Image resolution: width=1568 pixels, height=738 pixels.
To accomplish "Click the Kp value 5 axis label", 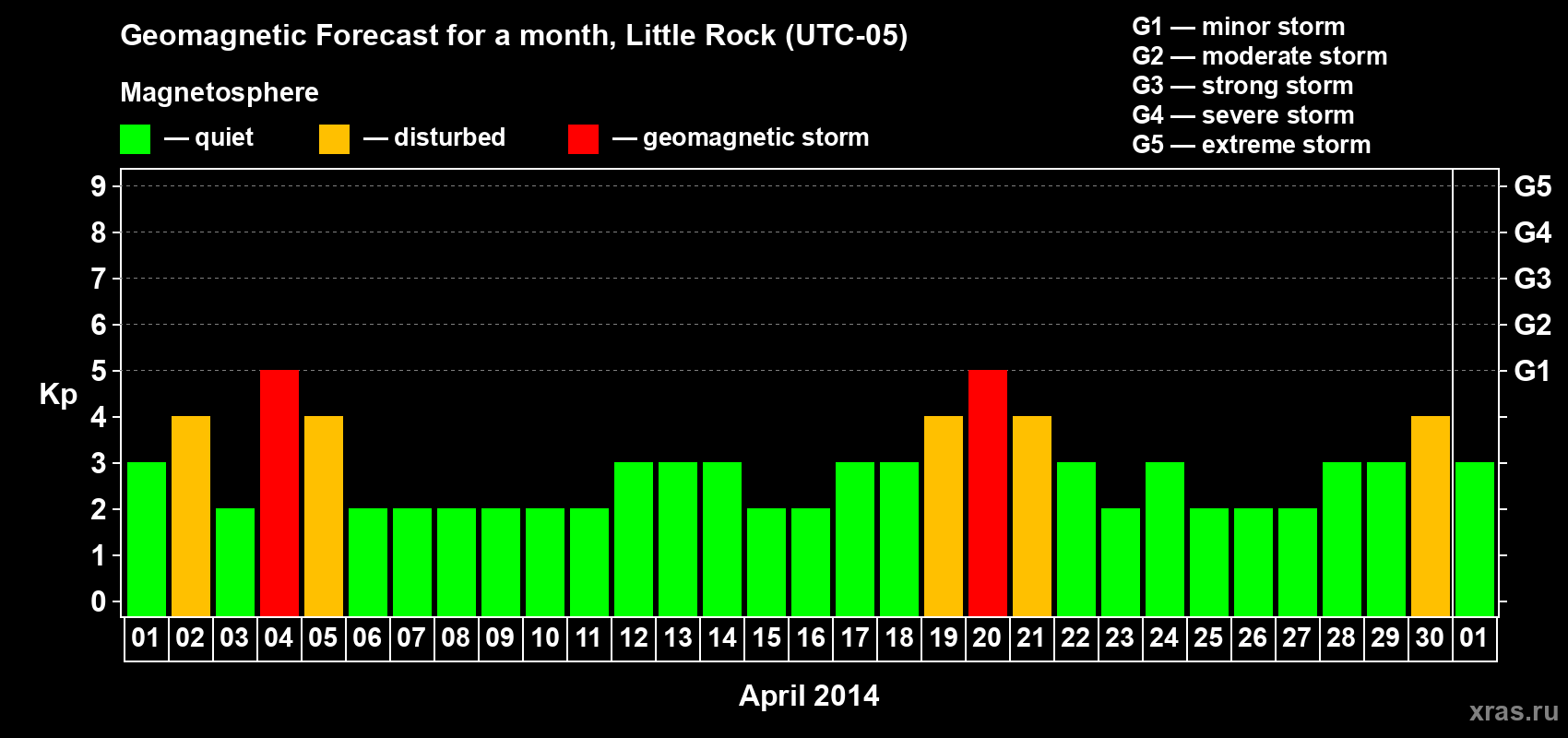I will 99,371.
